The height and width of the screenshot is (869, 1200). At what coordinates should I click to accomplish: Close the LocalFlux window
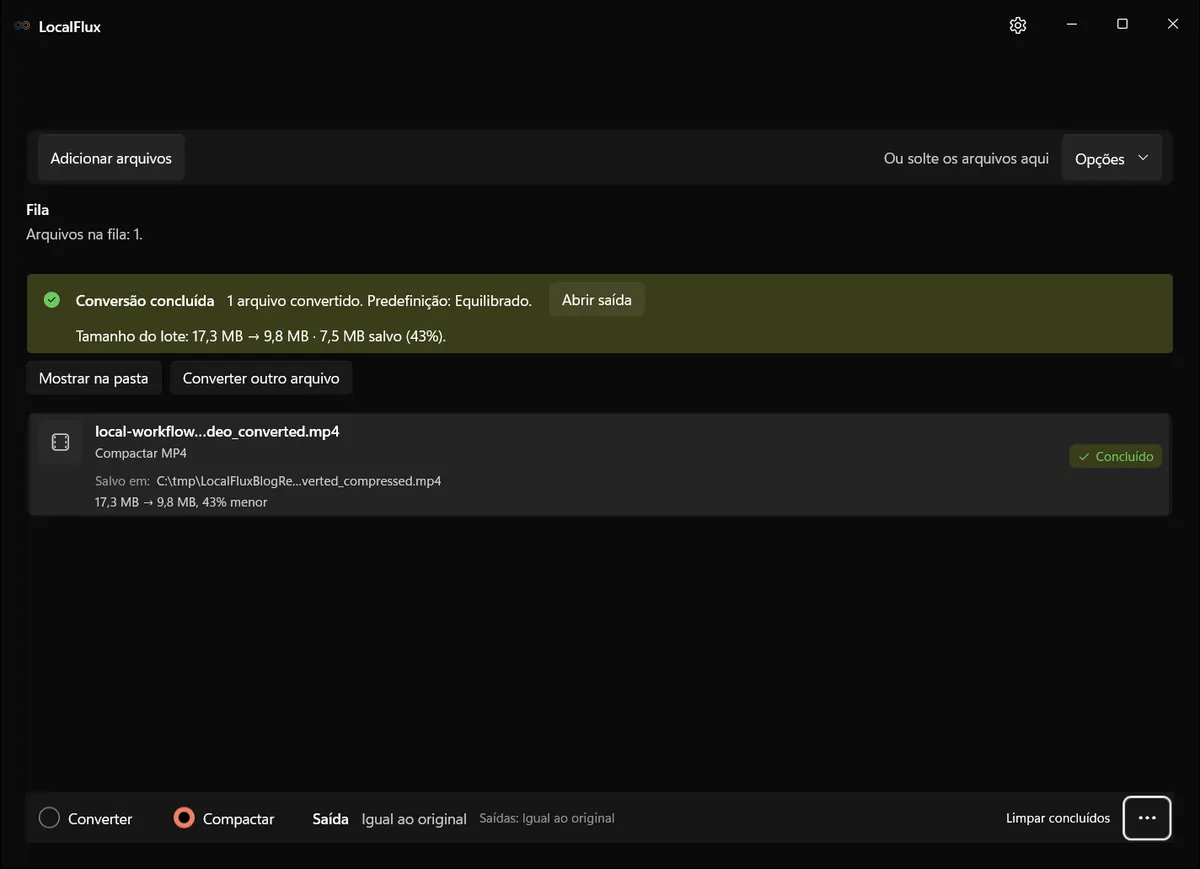pyautogui.click(x=1173, y=25)
